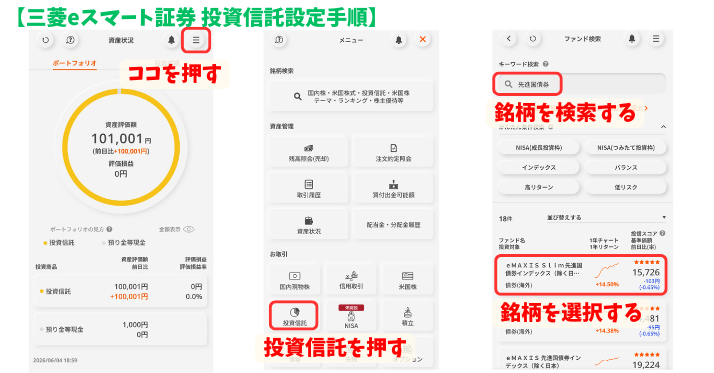The image size is (714, 373).
Task: Open 国内現物株 trading tile
Action: click(x=295, y=281)
